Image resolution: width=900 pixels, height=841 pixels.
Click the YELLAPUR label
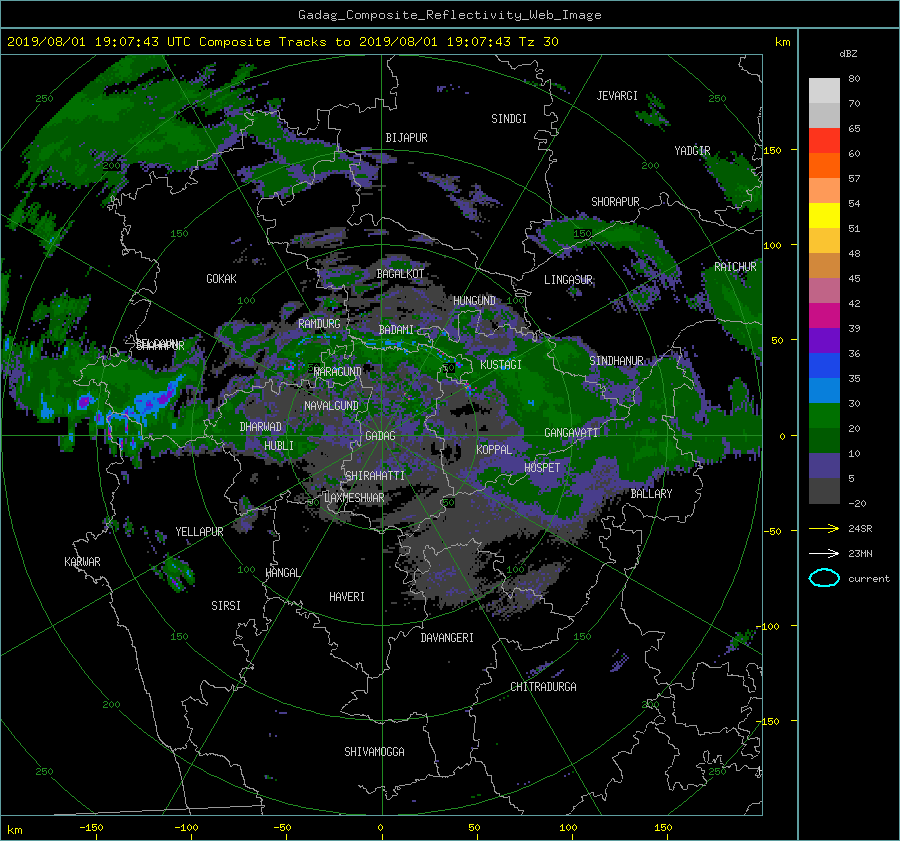tap(199, 532)
